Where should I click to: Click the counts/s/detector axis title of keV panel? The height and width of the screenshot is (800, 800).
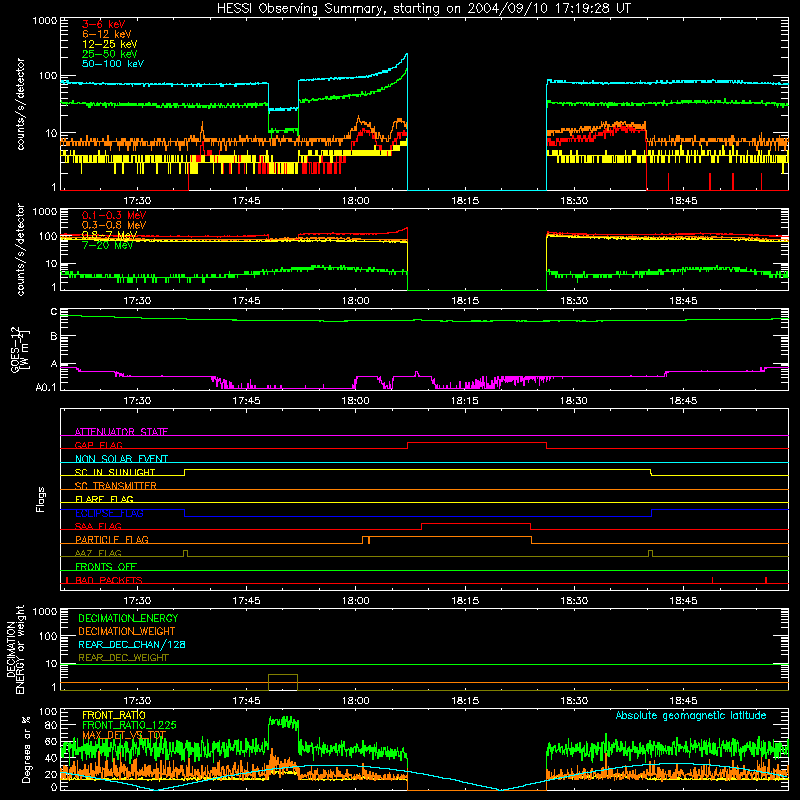click(x=20, y=104)
